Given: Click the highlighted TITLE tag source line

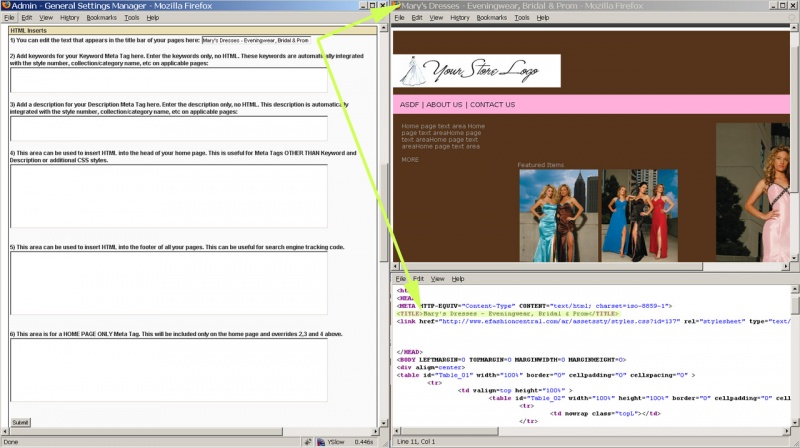Looking at the screenshot, I should (x=508, y=314).
